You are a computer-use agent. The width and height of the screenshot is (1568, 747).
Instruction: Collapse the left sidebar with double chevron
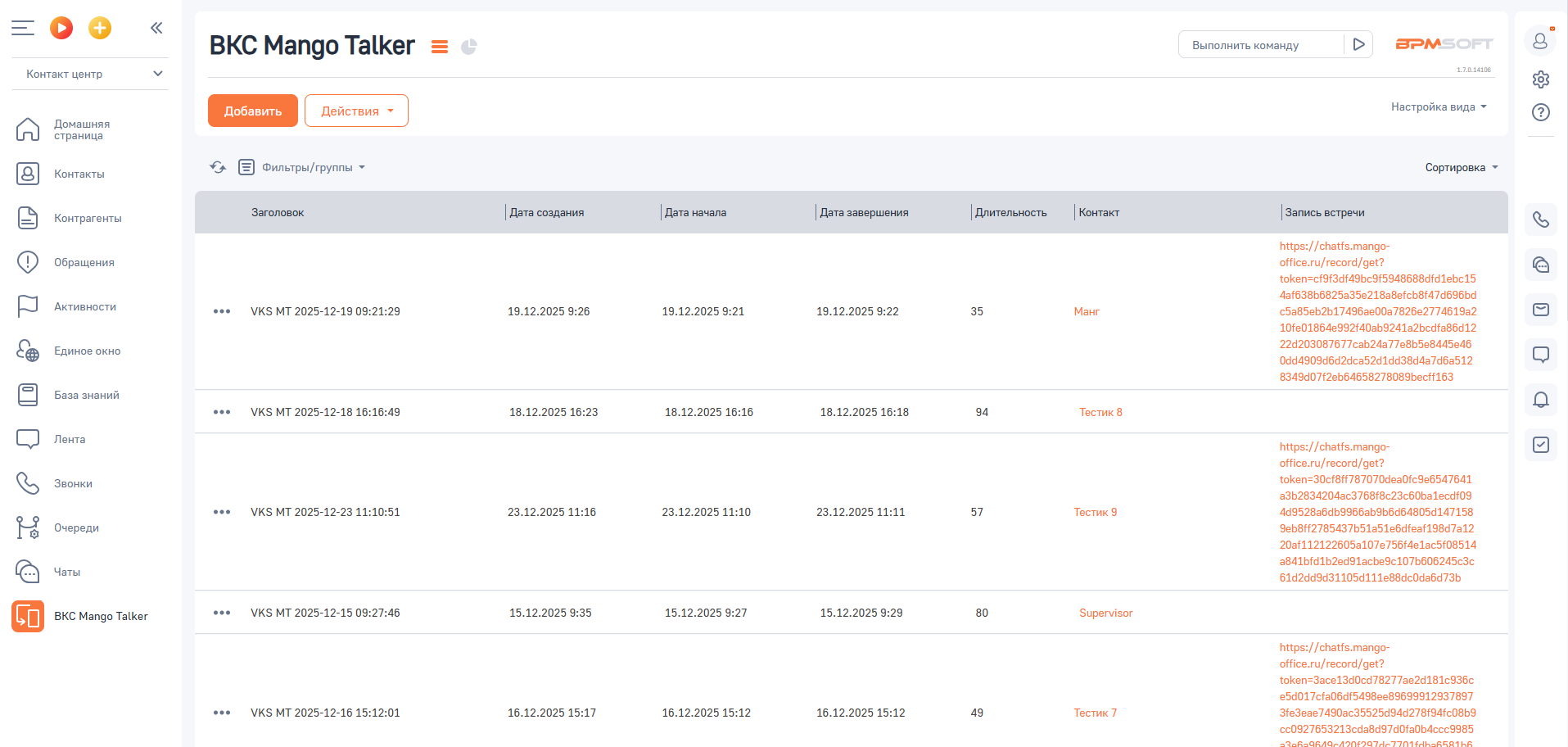tap(156, 28)
